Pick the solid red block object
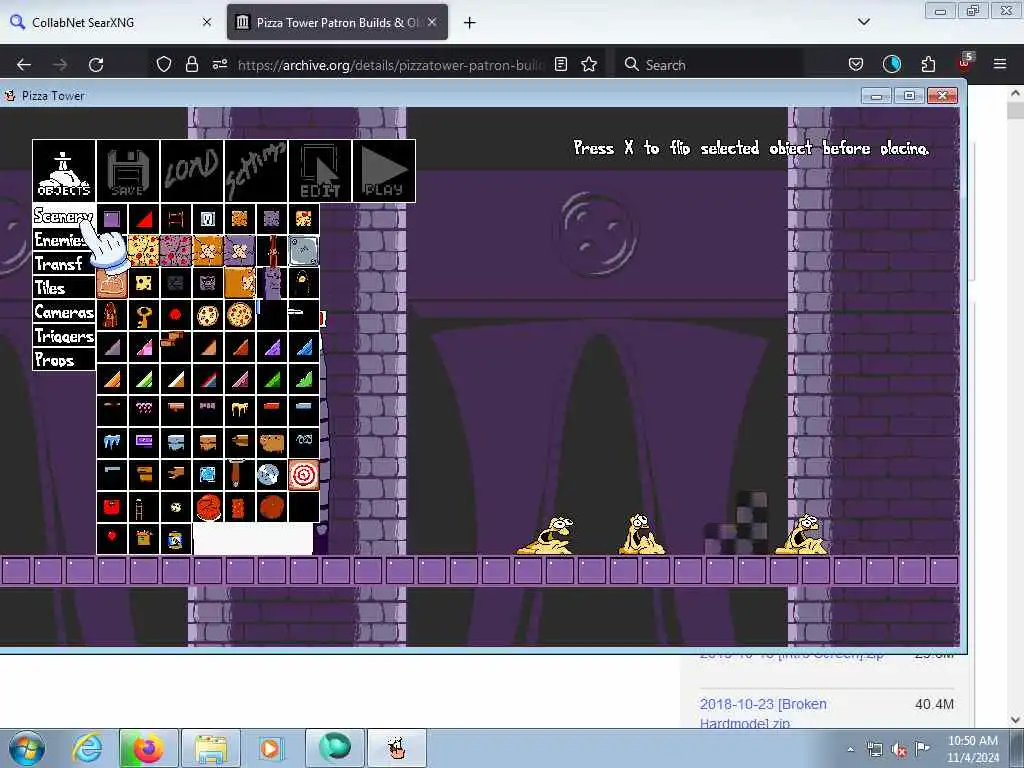1024x768 pixels. pos(112,507)
